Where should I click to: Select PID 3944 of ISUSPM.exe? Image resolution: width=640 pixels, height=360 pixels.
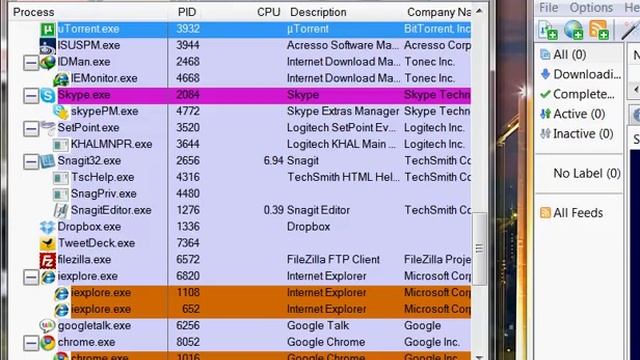point(188,45)
